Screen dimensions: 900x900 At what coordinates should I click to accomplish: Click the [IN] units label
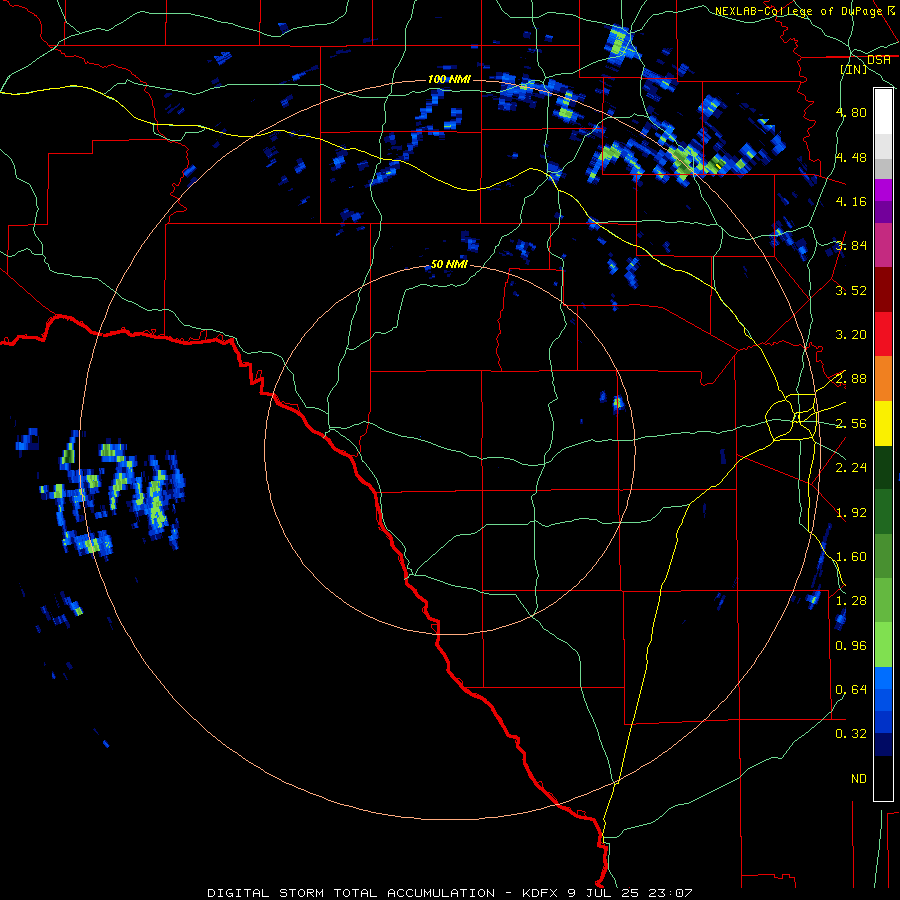point(854,69)
